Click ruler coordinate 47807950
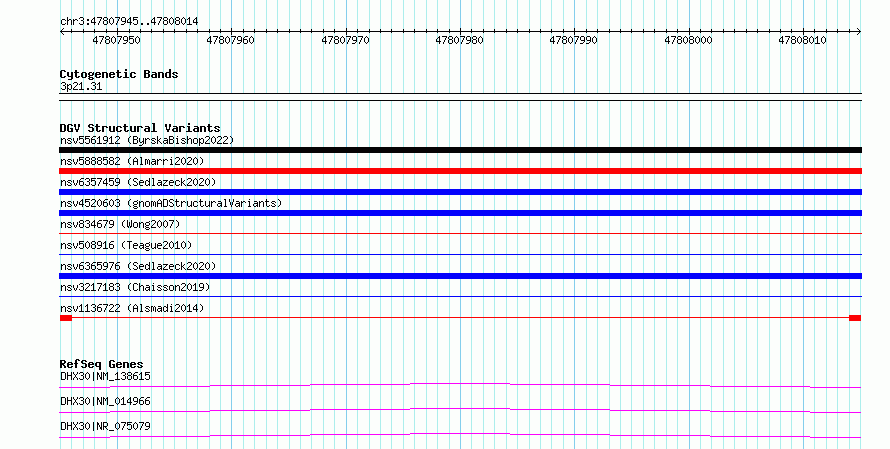This screenshot has width=890, height=449. coord(116,40)
